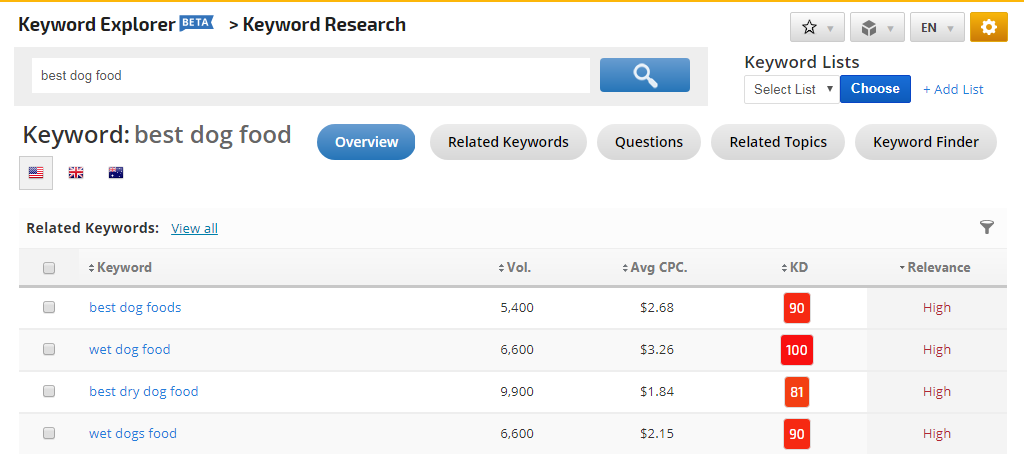Sort table by Relevance column
The width and height of the screenshot is (1024, 454).
pos(937,268)
